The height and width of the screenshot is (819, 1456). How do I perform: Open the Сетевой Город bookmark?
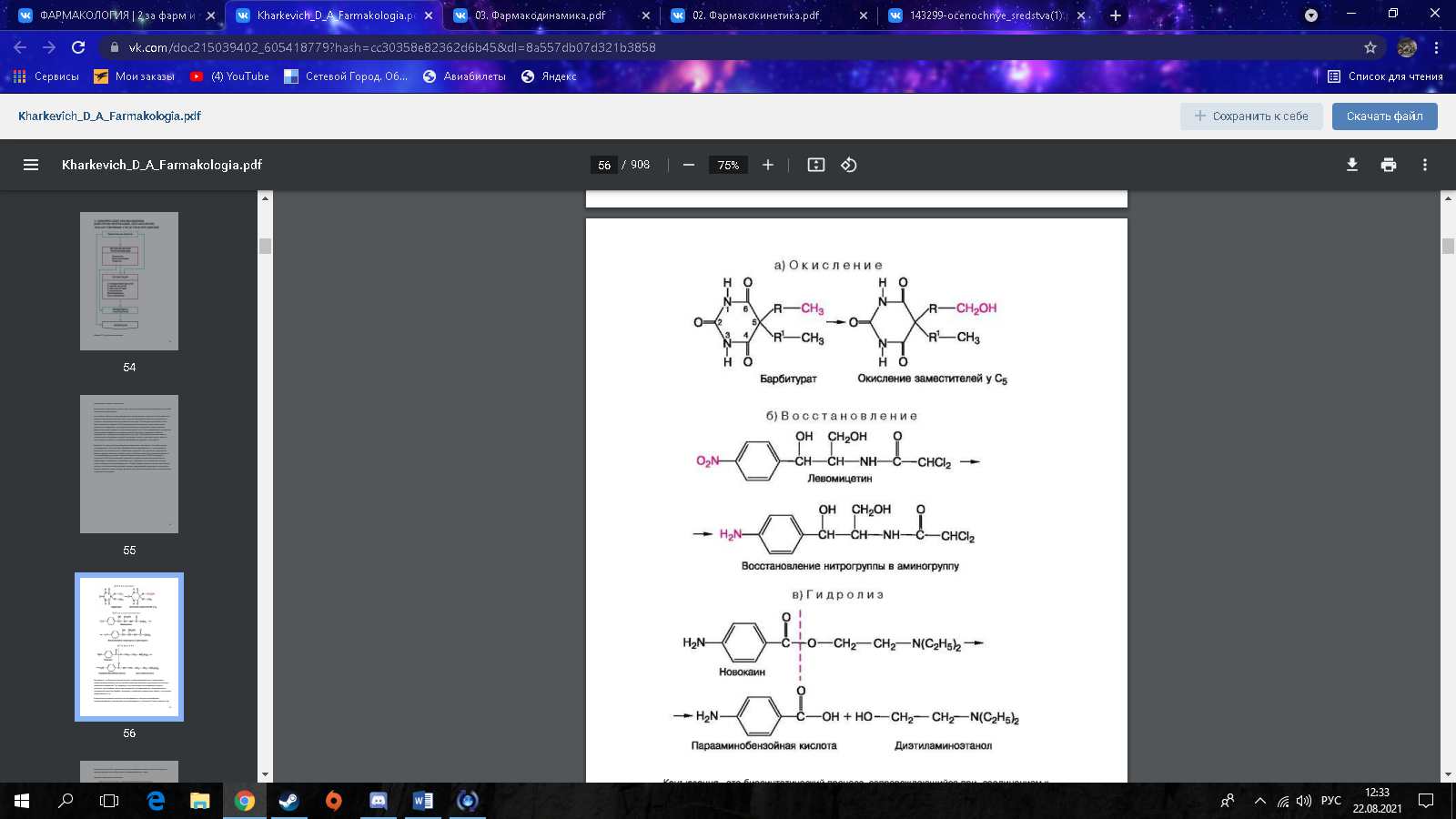[346, 76]
